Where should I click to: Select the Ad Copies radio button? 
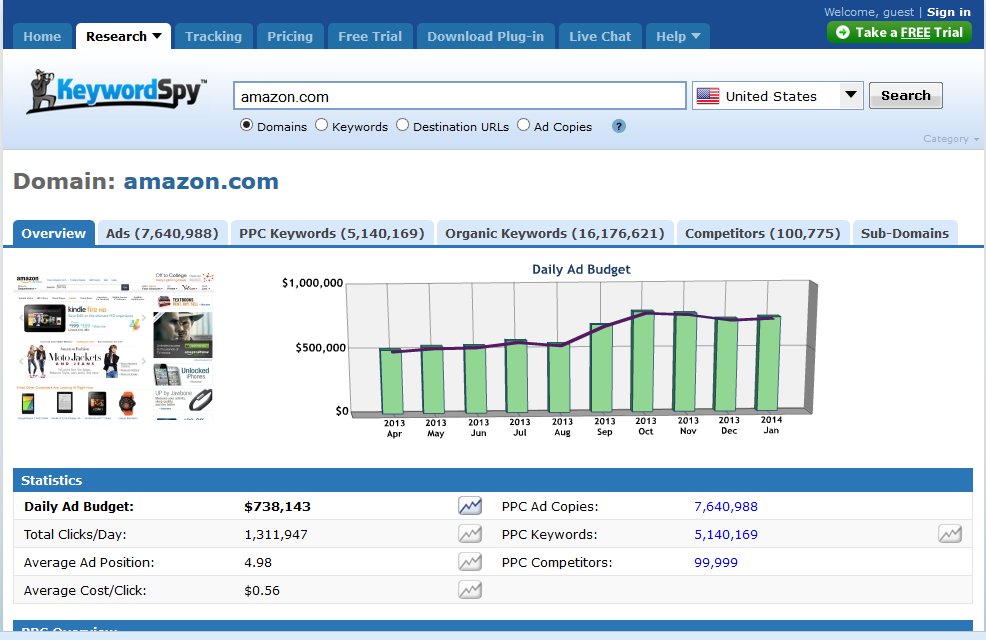tap(524, 126)
